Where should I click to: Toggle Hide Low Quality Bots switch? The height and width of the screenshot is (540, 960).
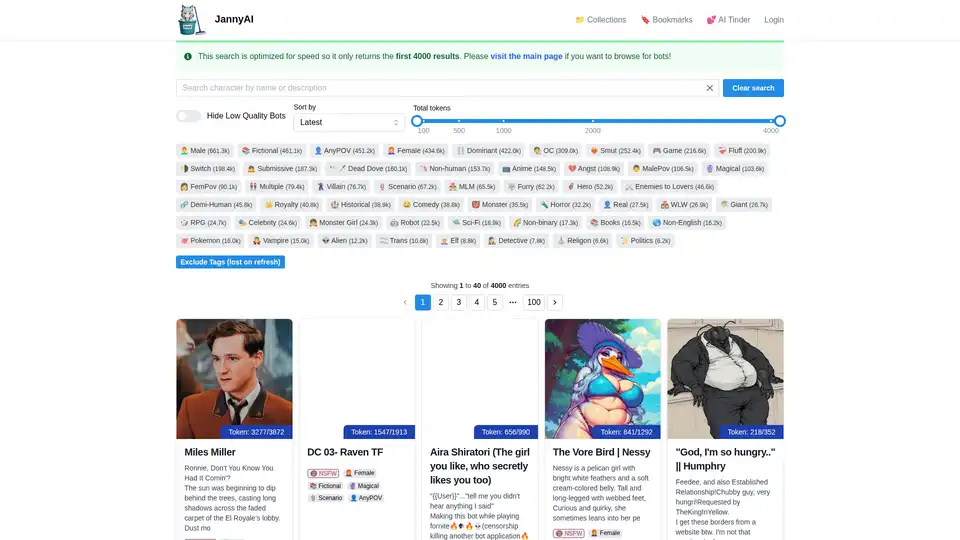[x=189, y=116]
